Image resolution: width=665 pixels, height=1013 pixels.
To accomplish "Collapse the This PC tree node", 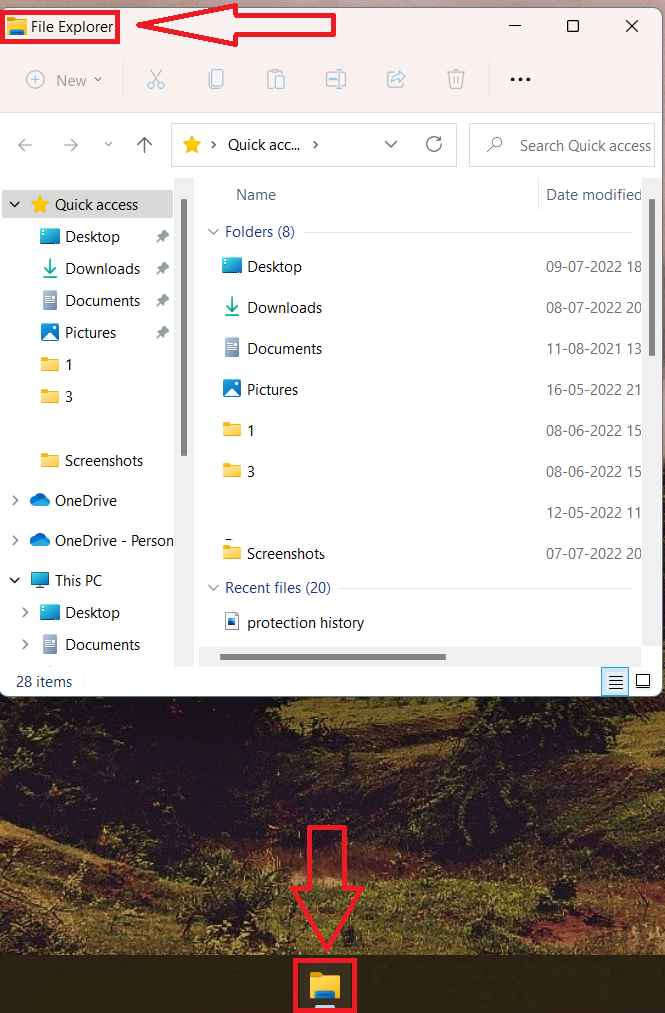I will pos(15,580).
